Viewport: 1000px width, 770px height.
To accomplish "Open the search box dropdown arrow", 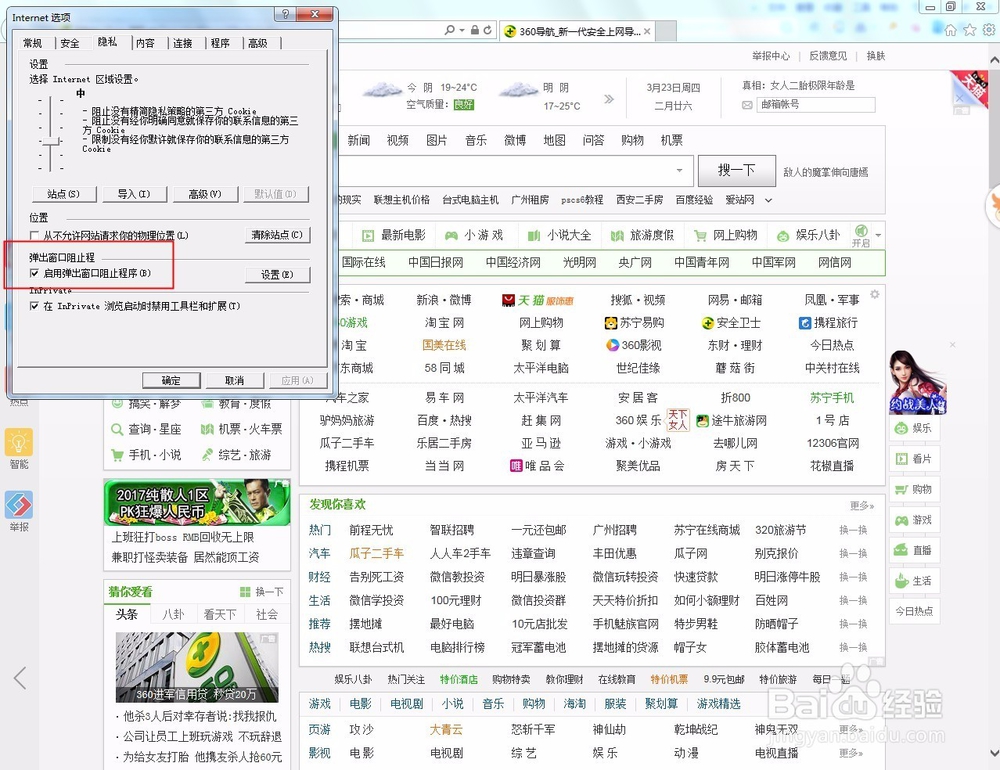I will click(679, 170).
